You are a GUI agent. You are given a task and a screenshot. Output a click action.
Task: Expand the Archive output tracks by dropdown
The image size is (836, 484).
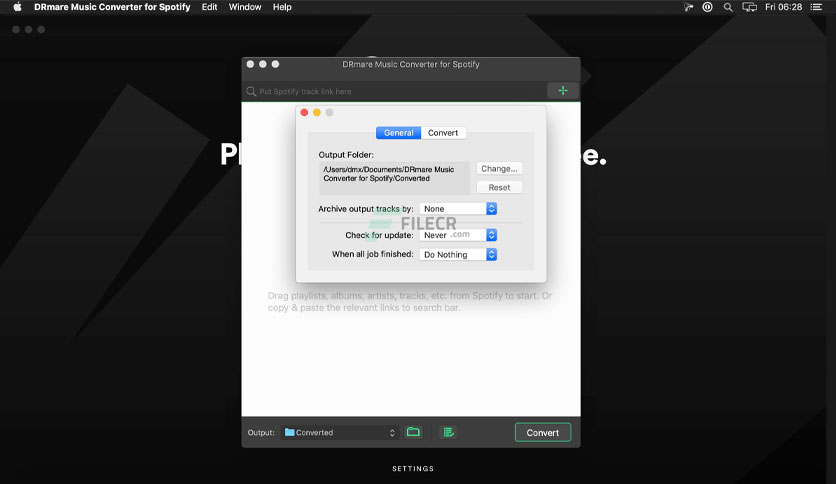[458, 208]
